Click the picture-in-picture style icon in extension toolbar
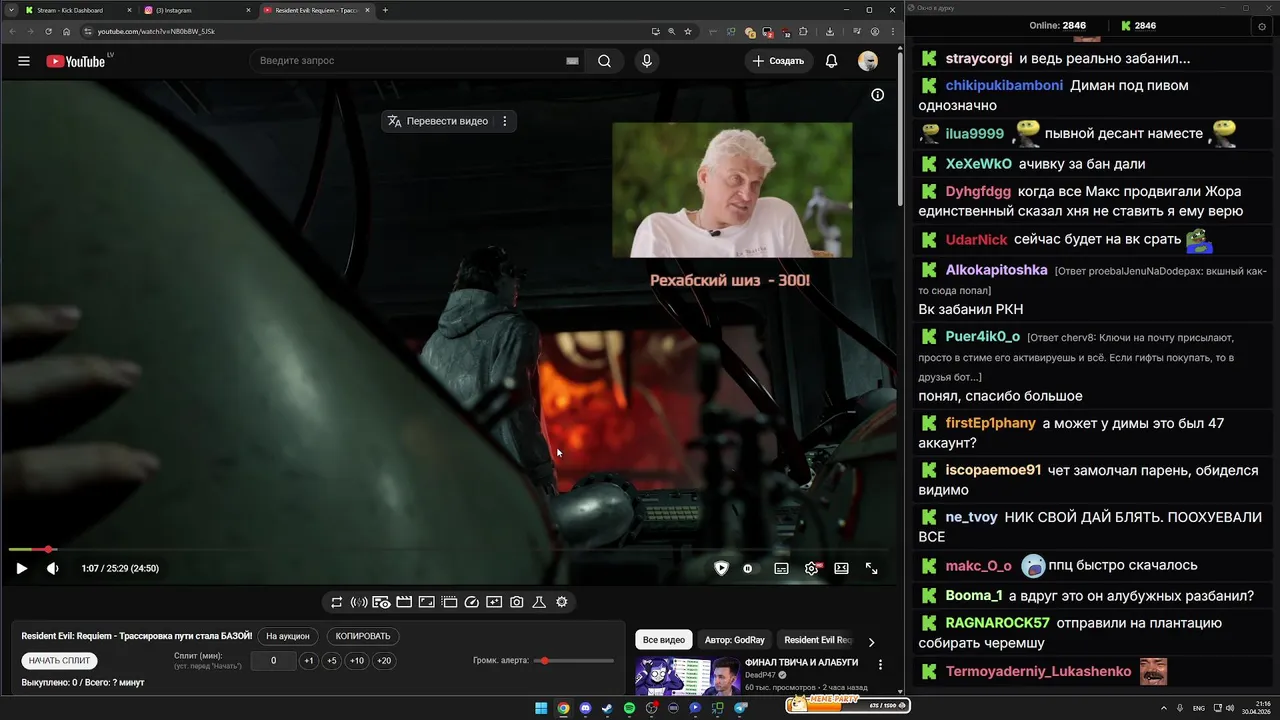The height and width of the screenshot is (720, 1280). 494,602
